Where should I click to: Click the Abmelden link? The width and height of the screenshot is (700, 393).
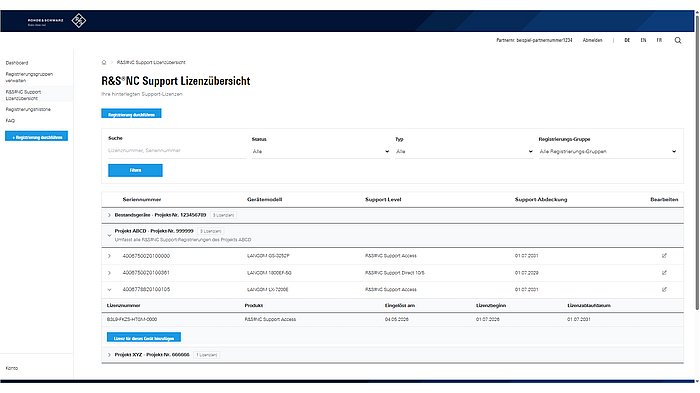pyautogui.click(x=592, y=40)
